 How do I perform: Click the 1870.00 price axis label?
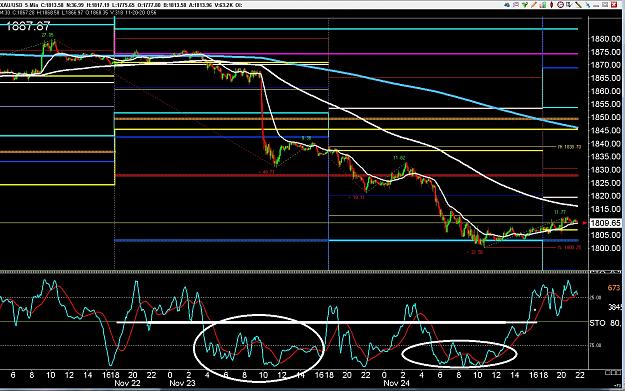[605, 65]
